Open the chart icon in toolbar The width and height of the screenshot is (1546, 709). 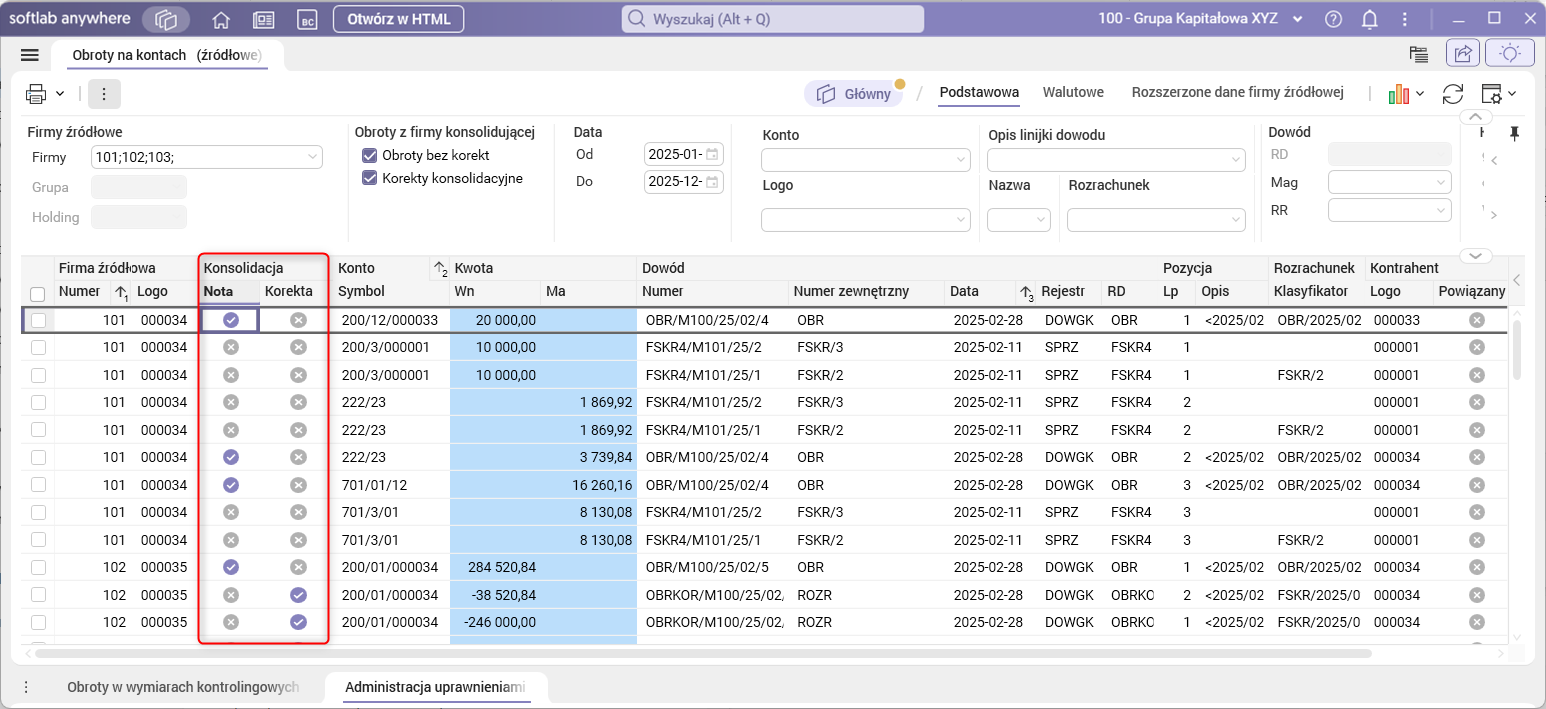click(x=1399, y=94)
